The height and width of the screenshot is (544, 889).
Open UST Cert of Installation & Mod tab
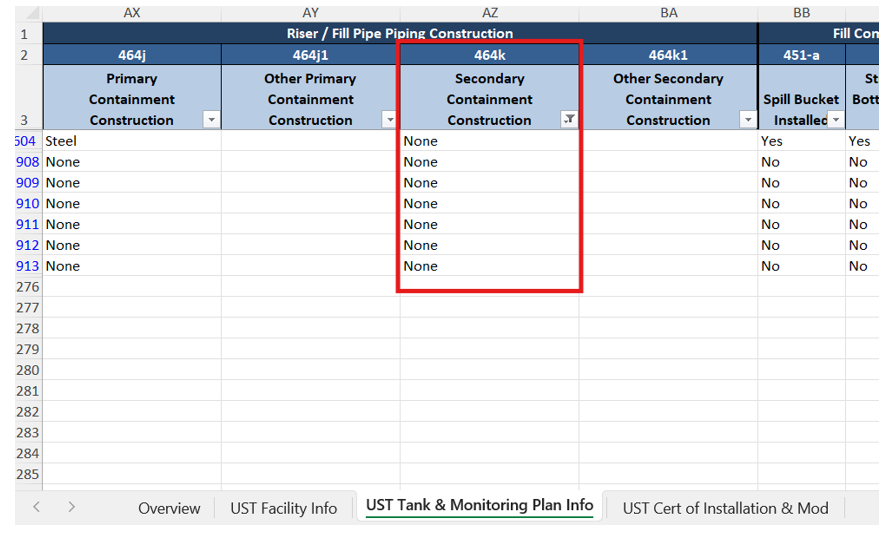click(x=725, y=508)
